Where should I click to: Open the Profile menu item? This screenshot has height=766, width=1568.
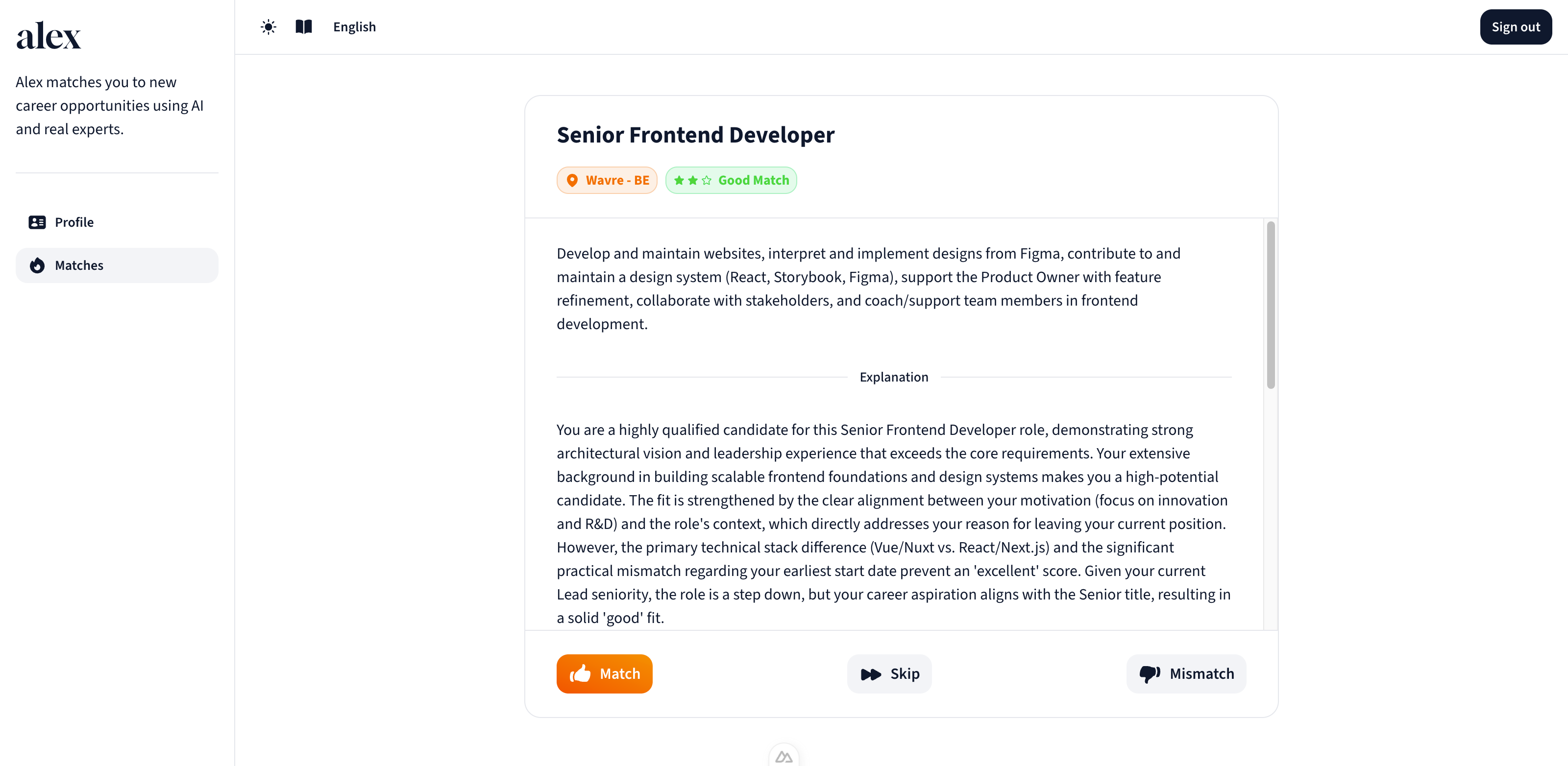pyautogui.click(x=74, y=222)
